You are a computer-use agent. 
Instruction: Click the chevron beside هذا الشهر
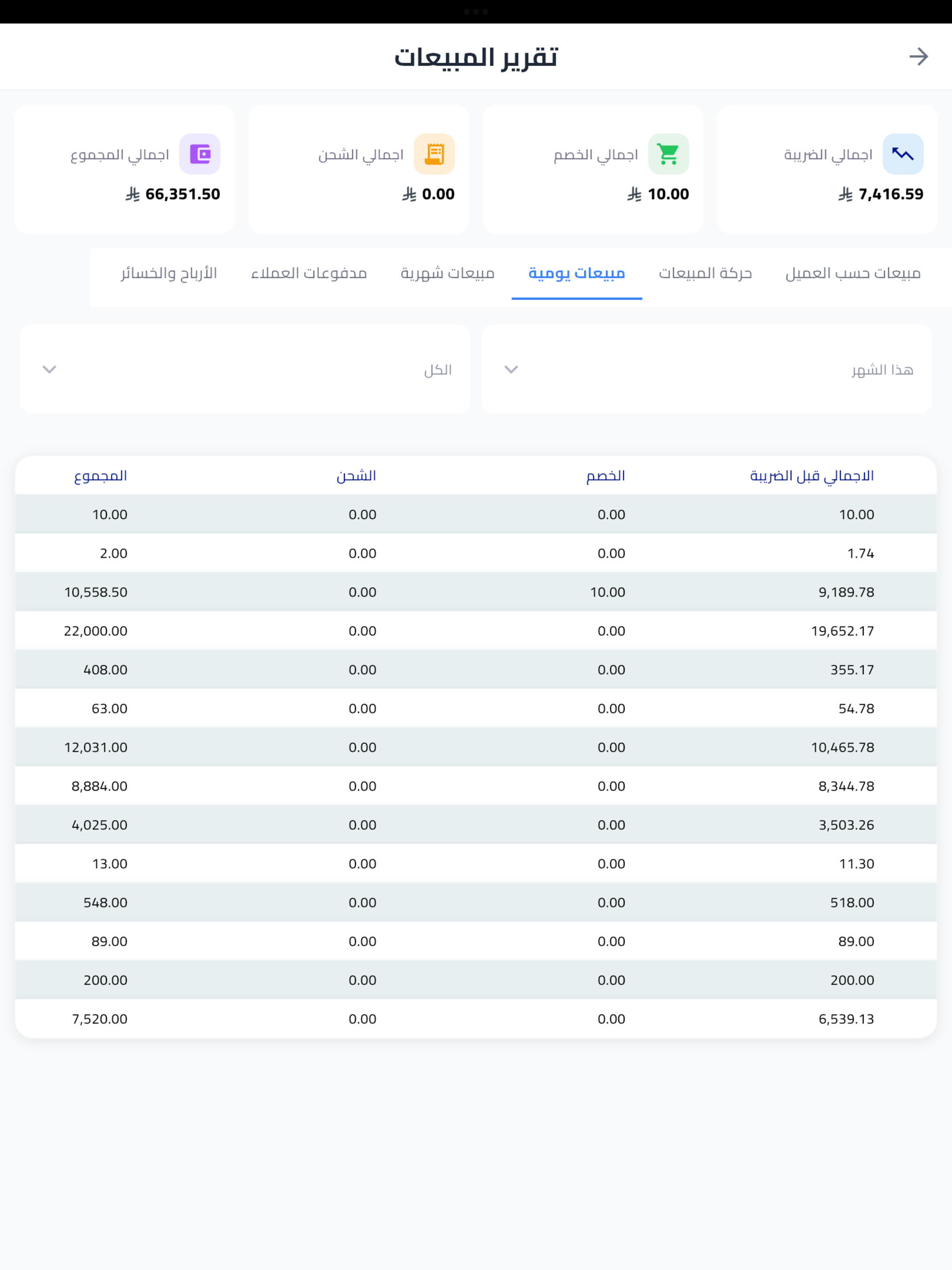[x=511, y=369]
